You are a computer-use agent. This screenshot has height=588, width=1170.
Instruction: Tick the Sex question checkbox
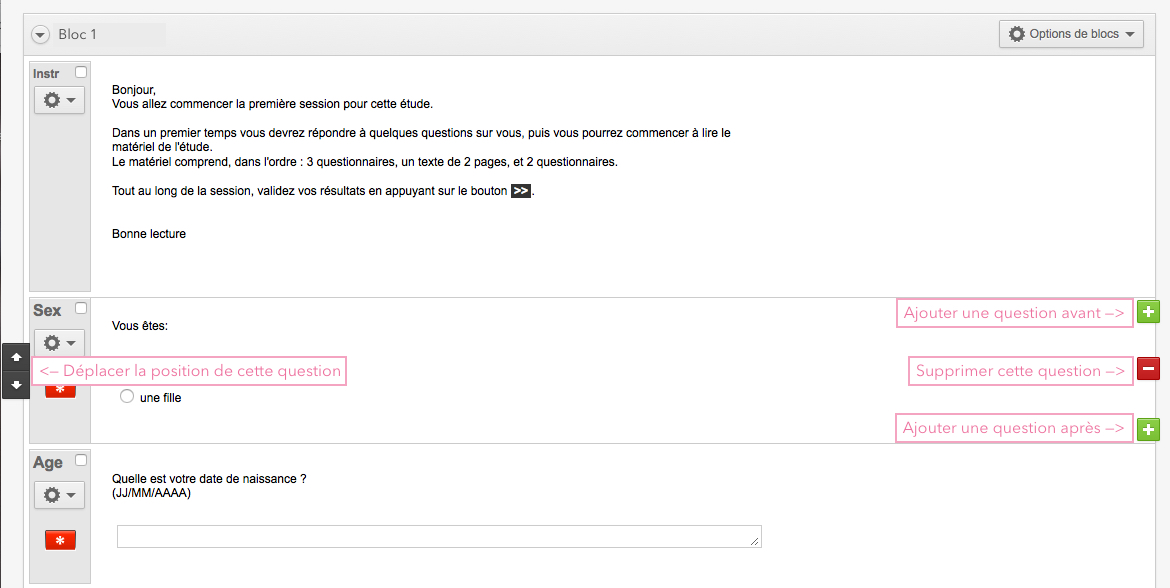(x=81, y=308)
